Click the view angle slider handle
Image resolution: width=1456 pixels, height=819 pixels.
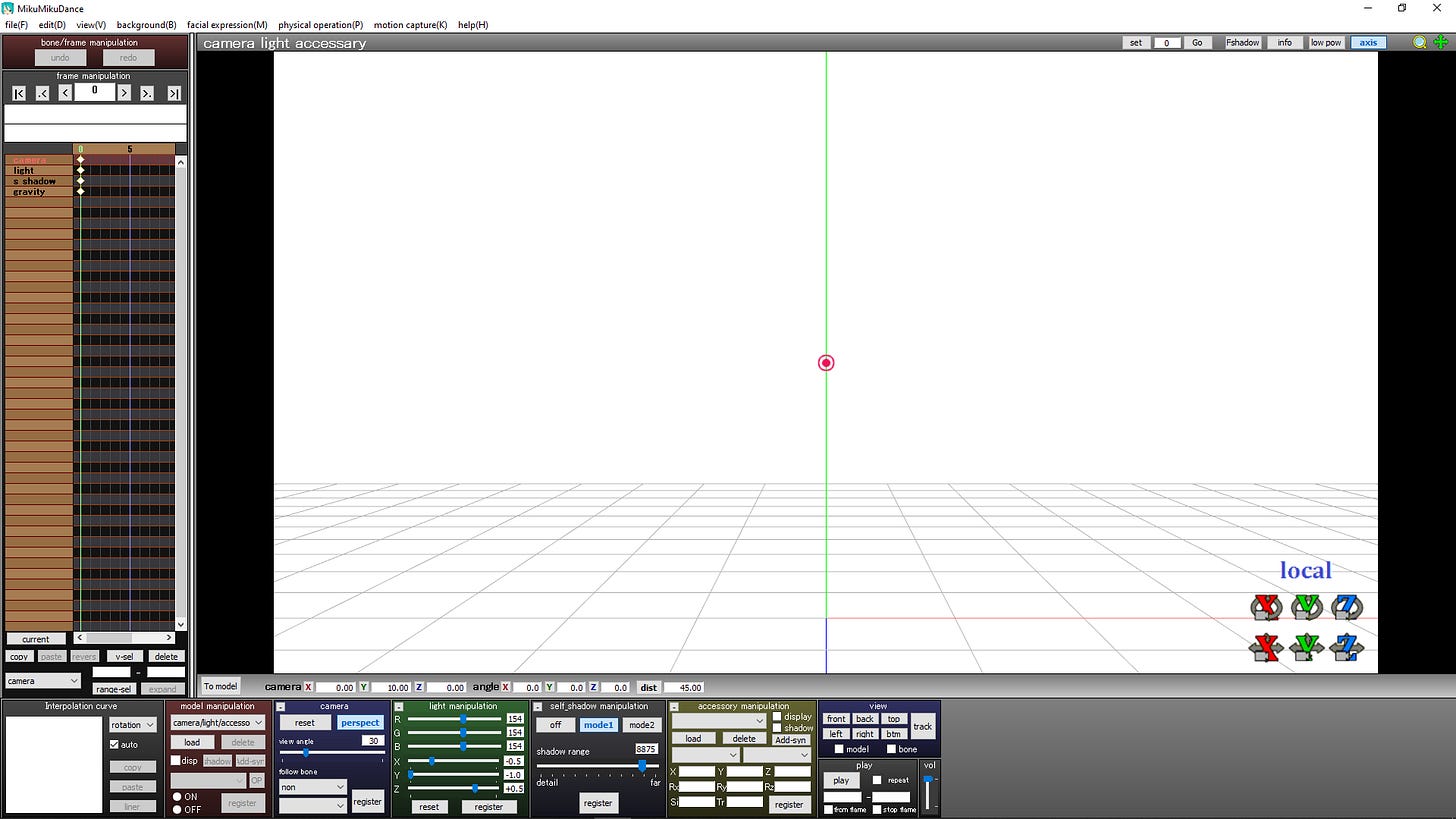(x=306, y=752)
